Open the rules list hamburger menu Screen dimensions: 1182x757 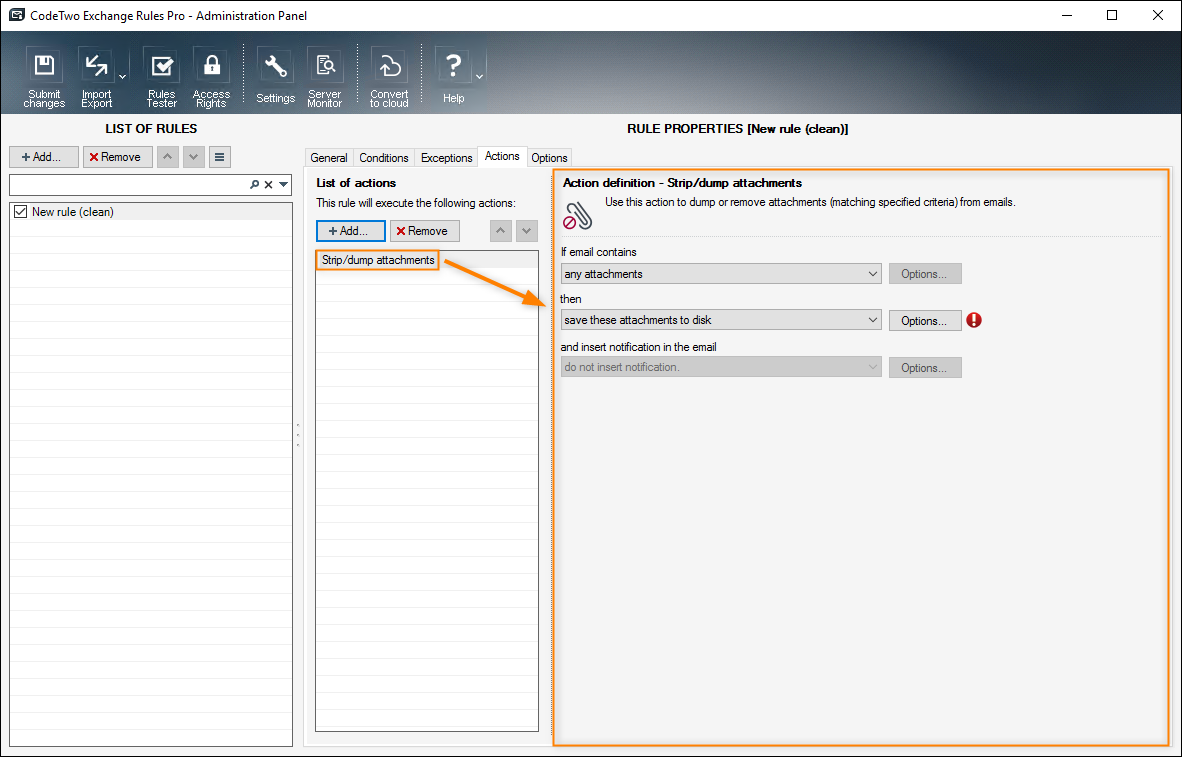coord(219,157)
